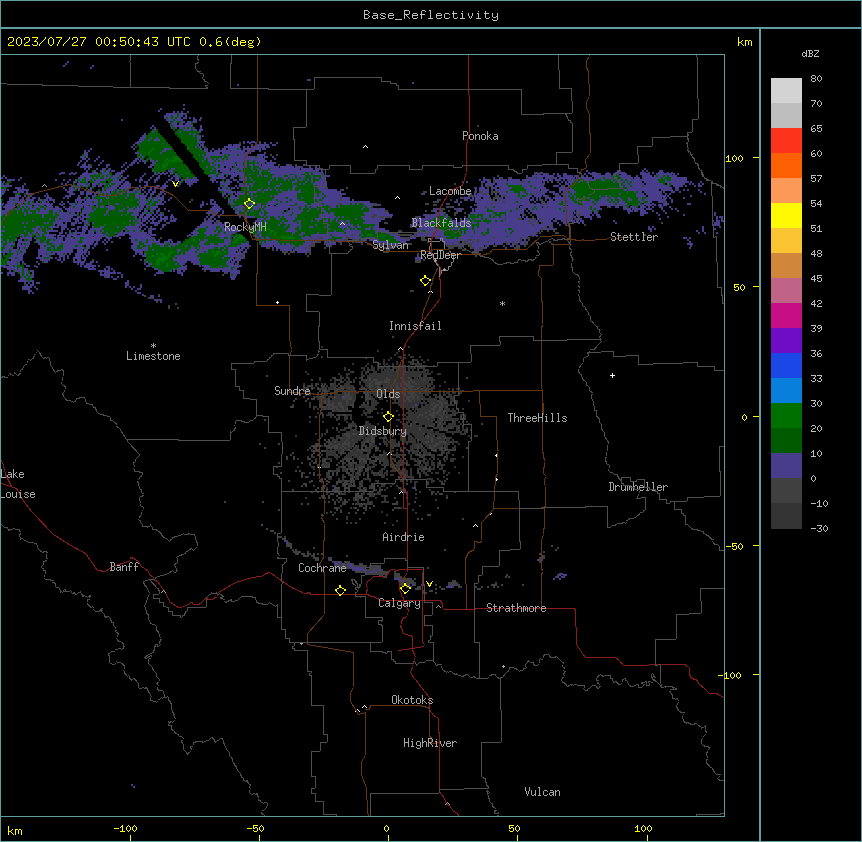
Task: Click the magenta swatch in the legend
Action: pyautogui.click(x=786, y=315)
